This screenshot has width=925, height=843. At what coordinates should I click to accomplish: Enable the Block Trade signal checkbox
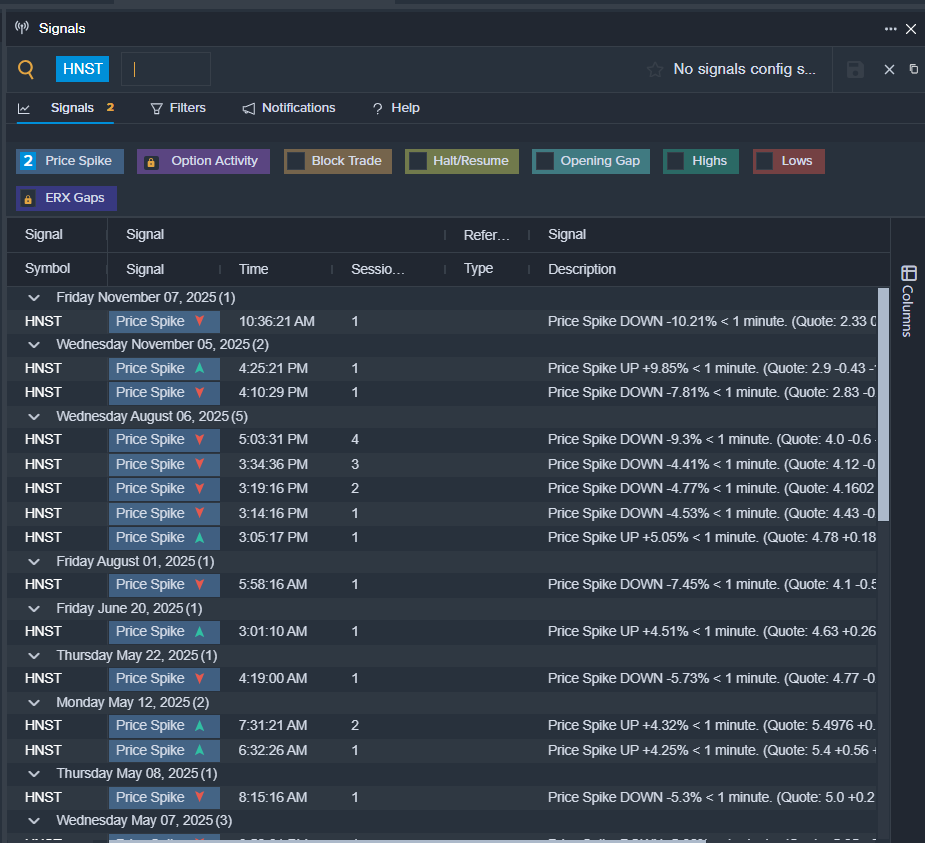[296, 161]
